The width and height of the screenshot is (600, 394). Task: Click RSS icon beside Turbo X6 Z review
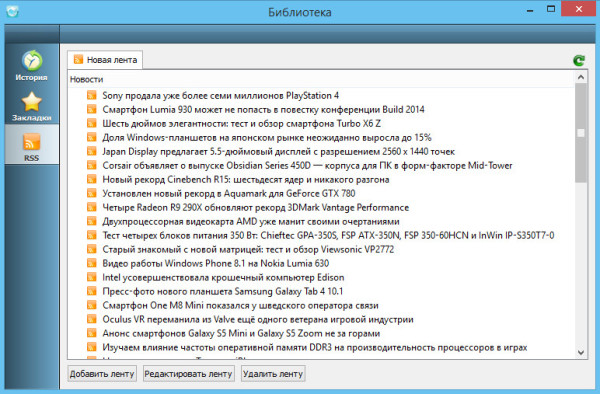click(x=91, y=123)
